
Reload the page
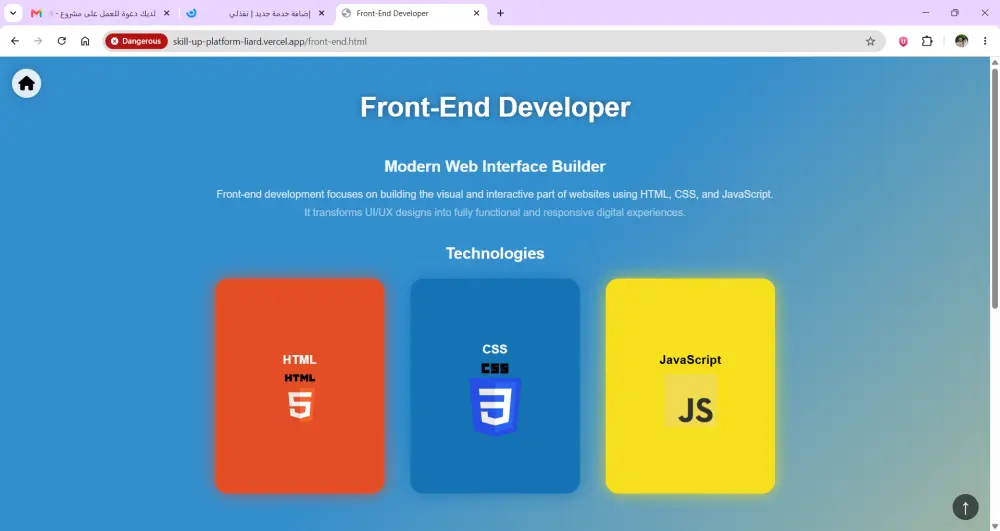(61, 41)
